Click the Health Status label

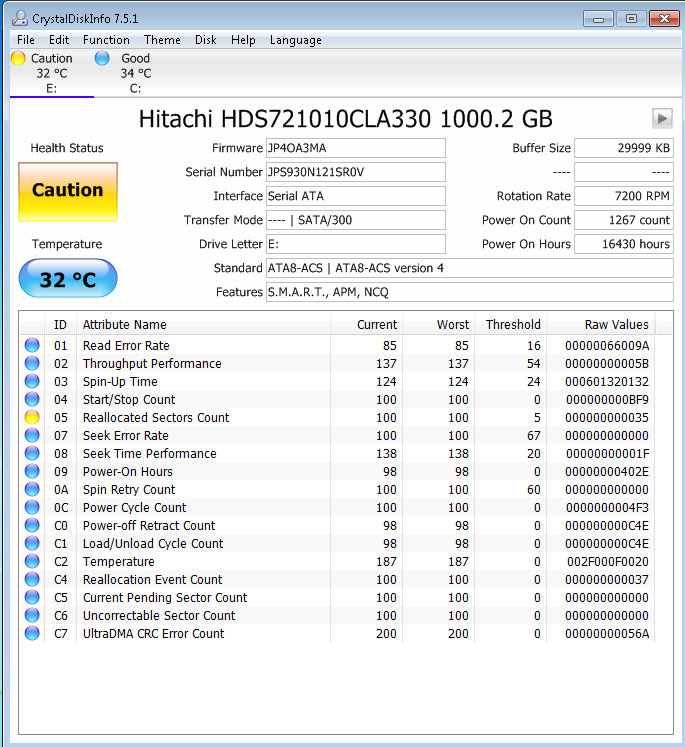[67, 148]
